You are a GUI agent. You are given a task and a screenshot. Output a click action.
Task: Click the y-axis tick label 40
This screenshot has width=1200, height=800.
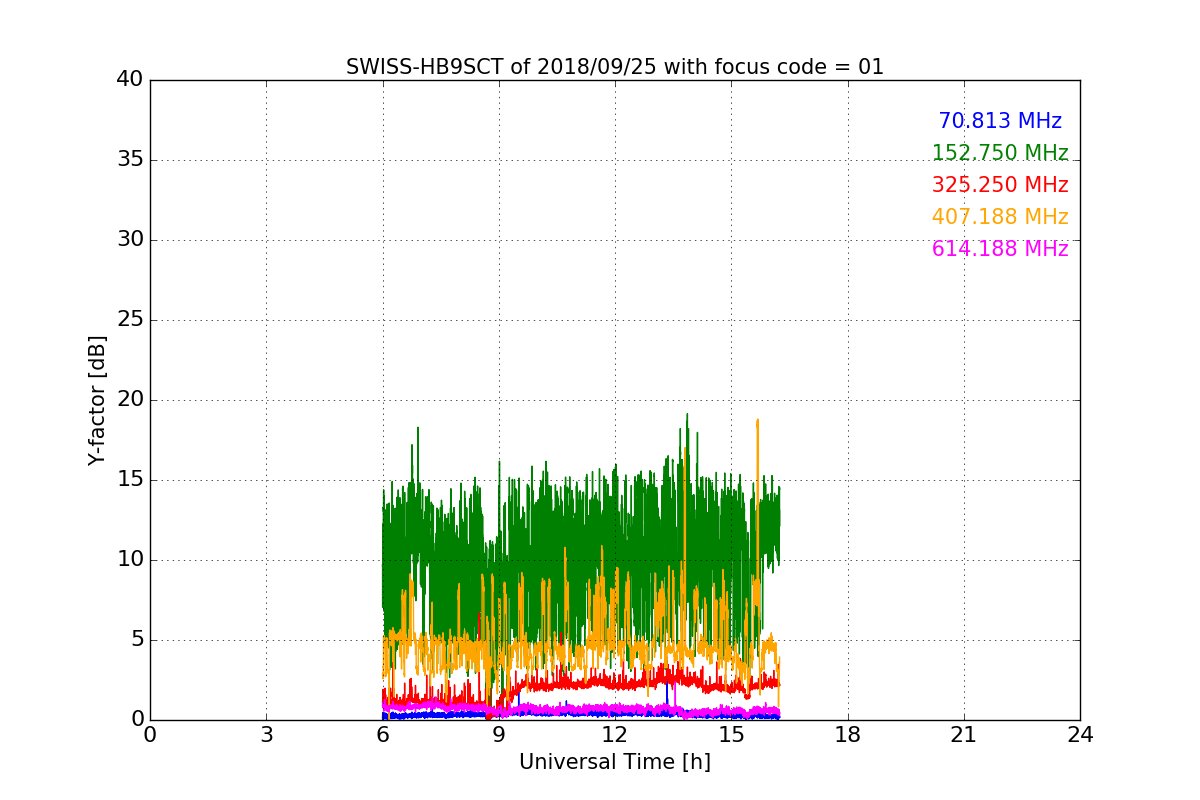(130, 80)
